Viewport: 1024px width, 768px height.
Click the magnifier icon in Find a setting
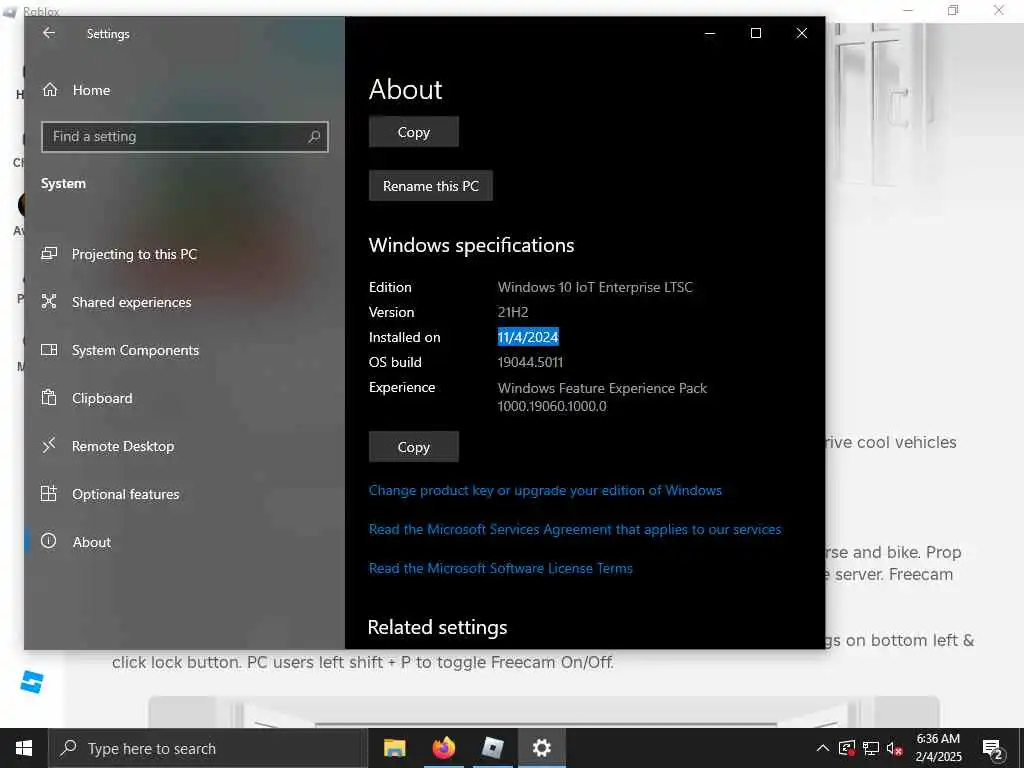(x=314, y=136)
